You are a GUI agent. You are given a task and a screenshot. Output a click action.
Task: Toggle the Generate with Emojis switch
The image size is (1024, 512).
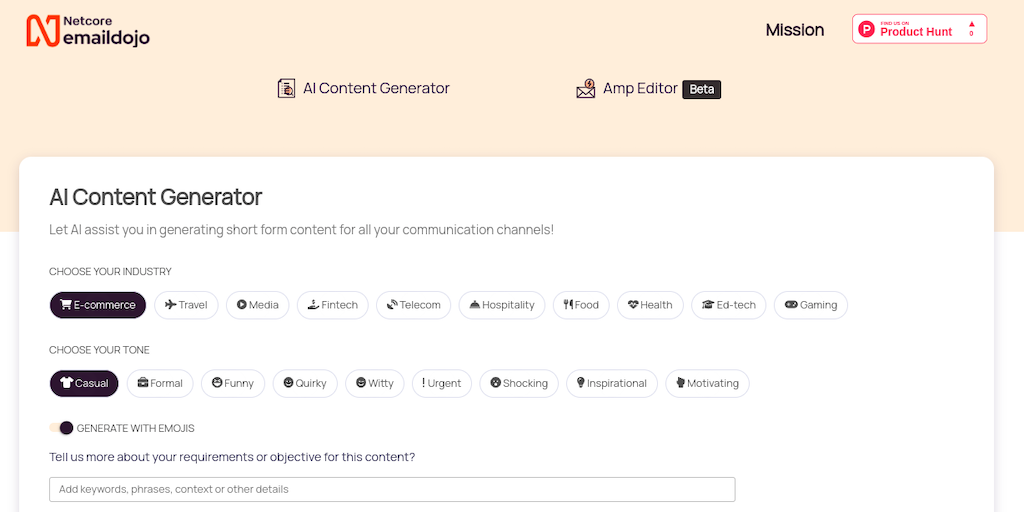click(x=62, y=428)
